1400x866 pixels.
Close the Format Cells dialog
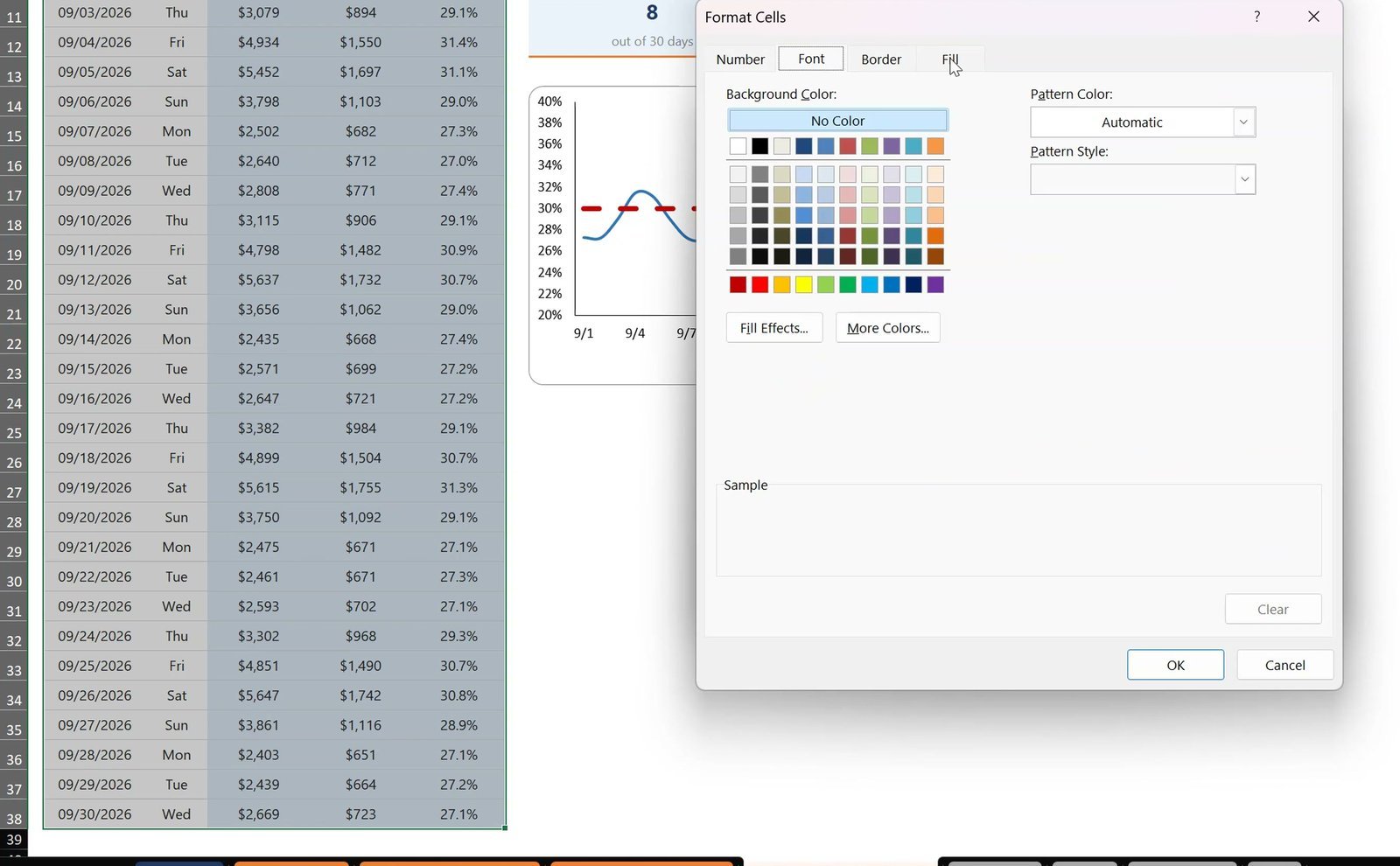click(1313, 17)
